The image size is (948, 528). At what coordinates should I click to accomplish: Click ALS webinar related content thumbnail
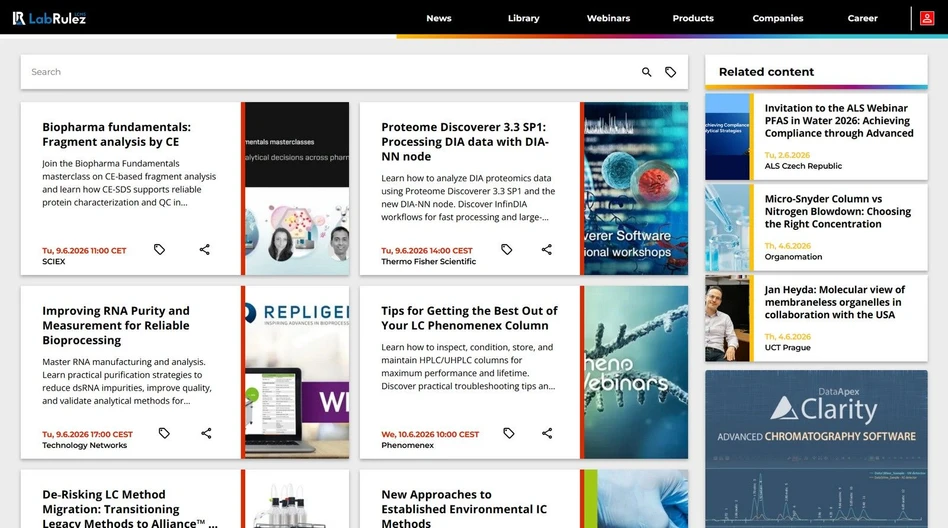pyautogui.click(x=727, y=136)
